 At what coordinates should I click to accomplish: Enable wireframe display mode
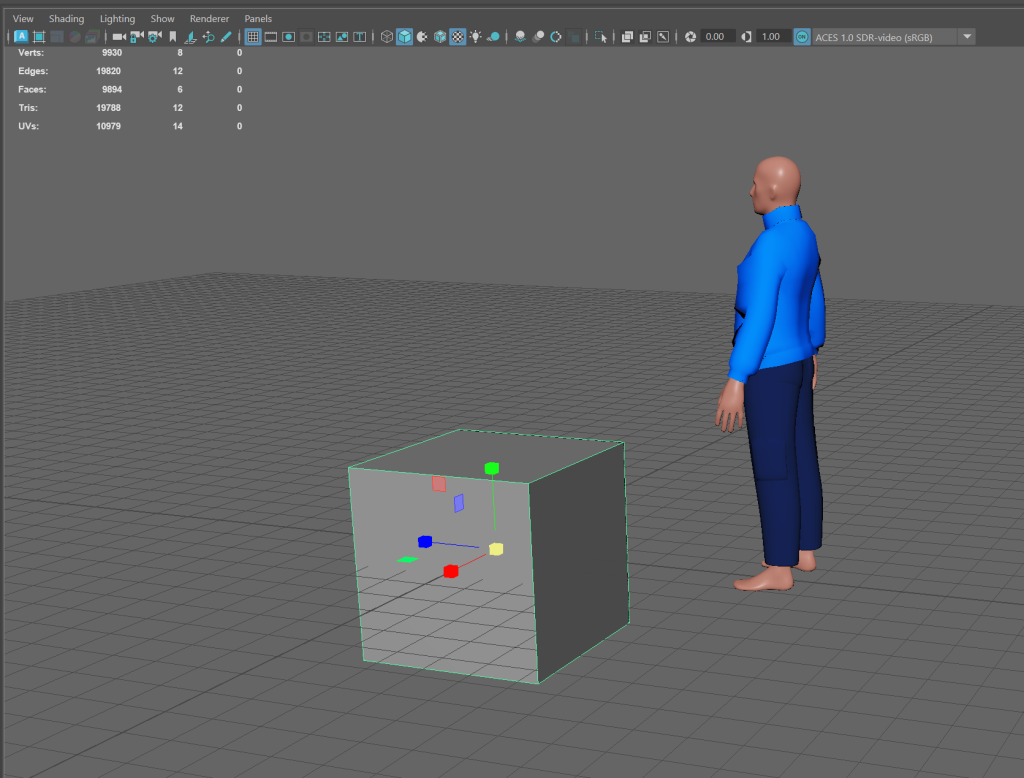[x=387, y=37]
